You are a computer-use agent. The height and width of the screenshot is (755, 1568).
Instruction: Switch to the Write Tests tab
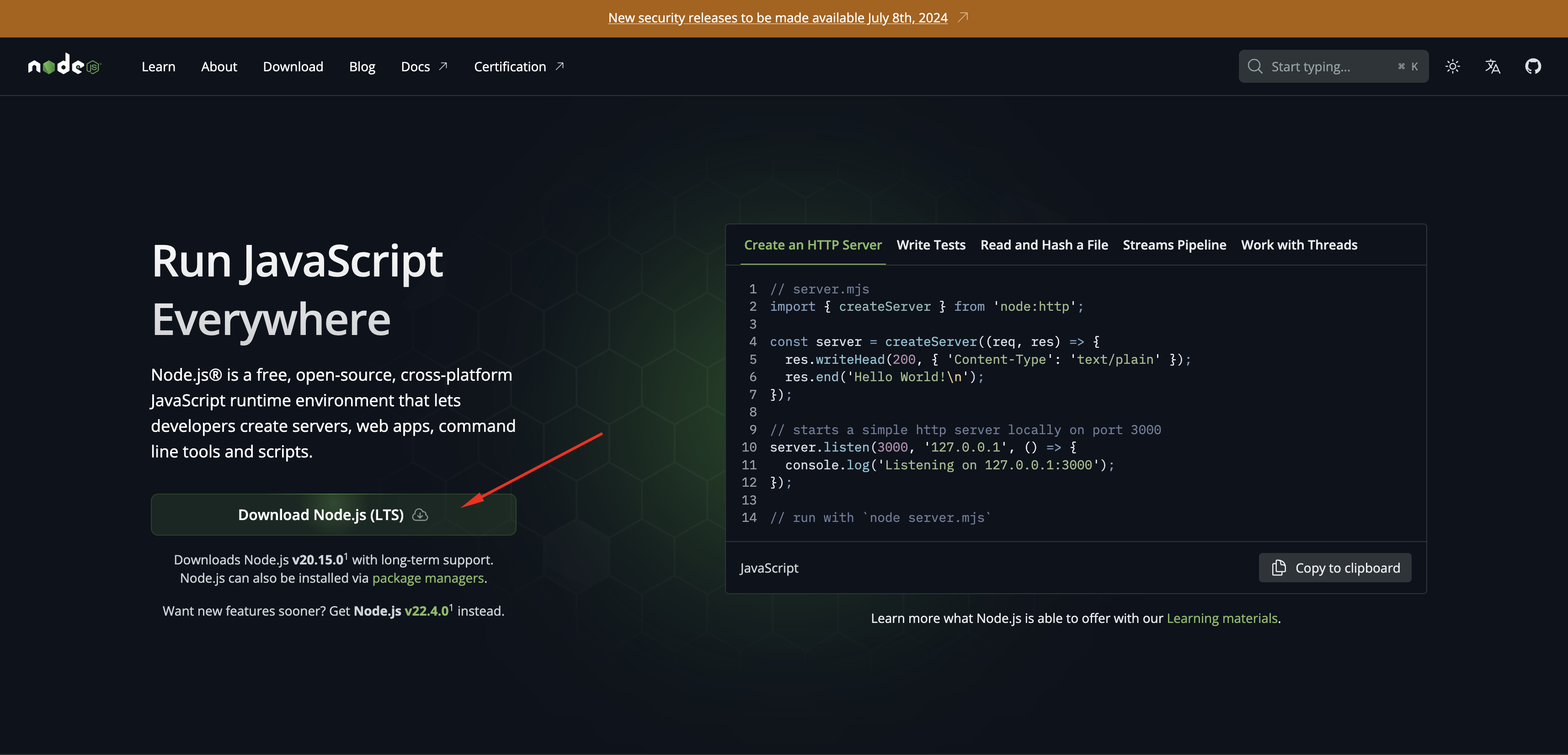931,245
